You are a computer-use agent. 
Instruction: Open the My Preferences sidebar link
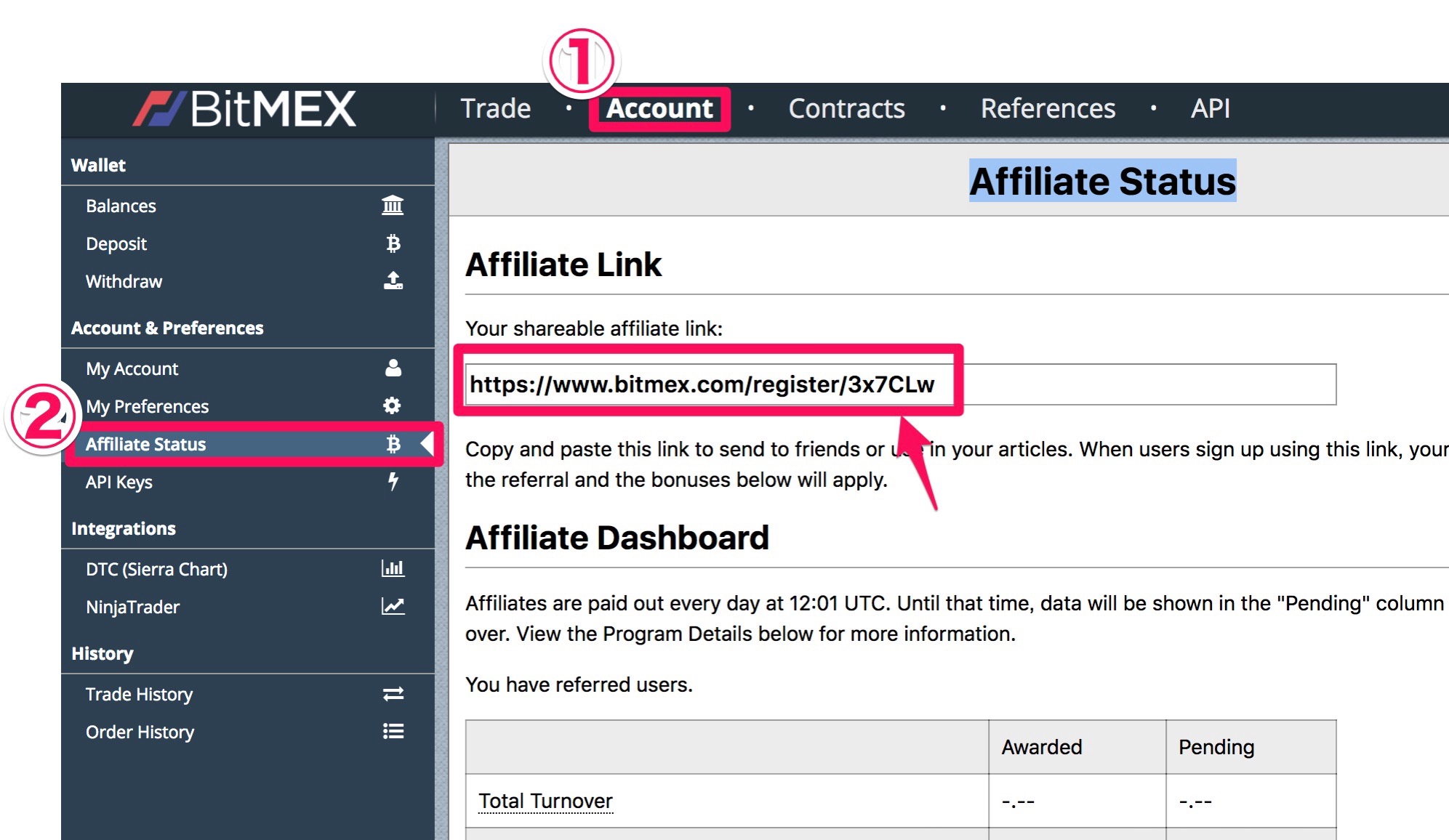(x=148, y=406)
